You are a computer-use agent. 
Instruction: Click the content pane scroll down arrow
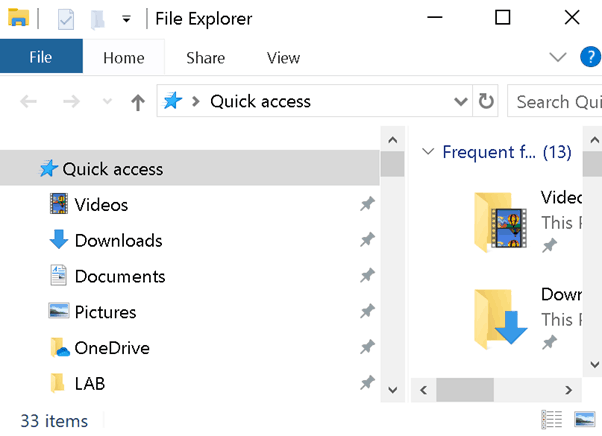(x=594, y=365)
